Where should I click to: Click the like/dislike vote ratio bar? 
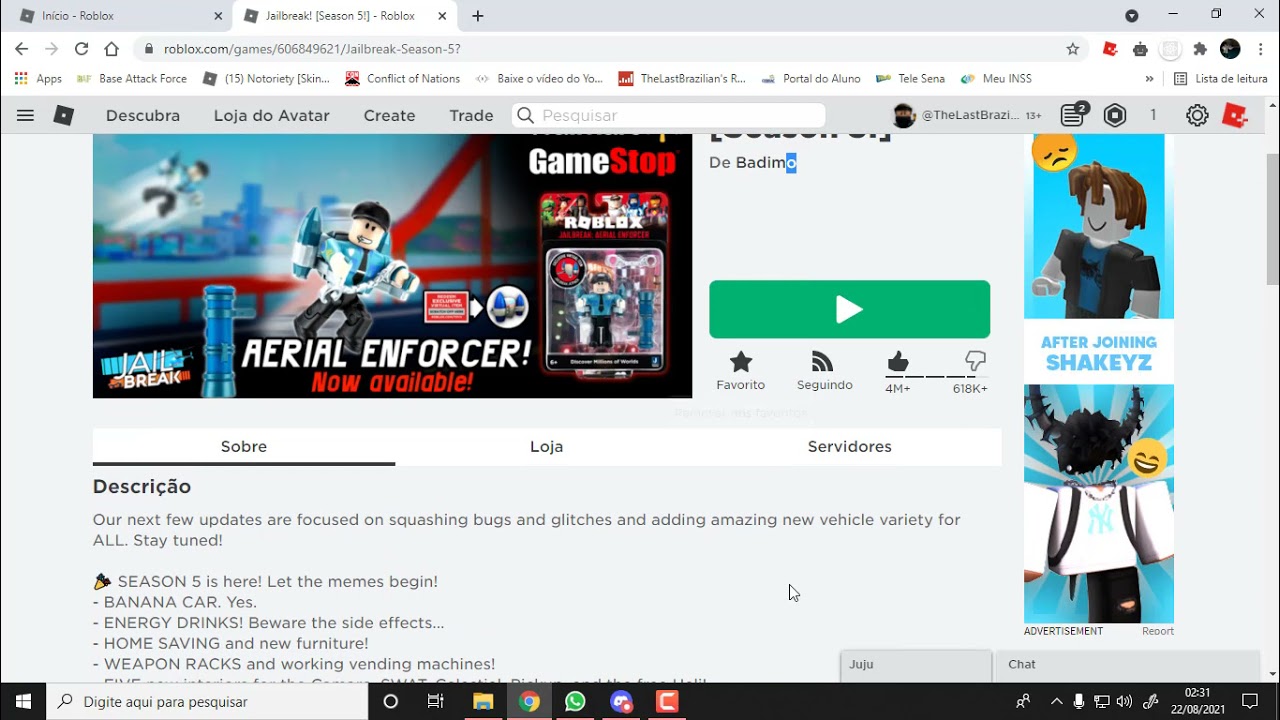pyautogui.click(x=936, y=377)
